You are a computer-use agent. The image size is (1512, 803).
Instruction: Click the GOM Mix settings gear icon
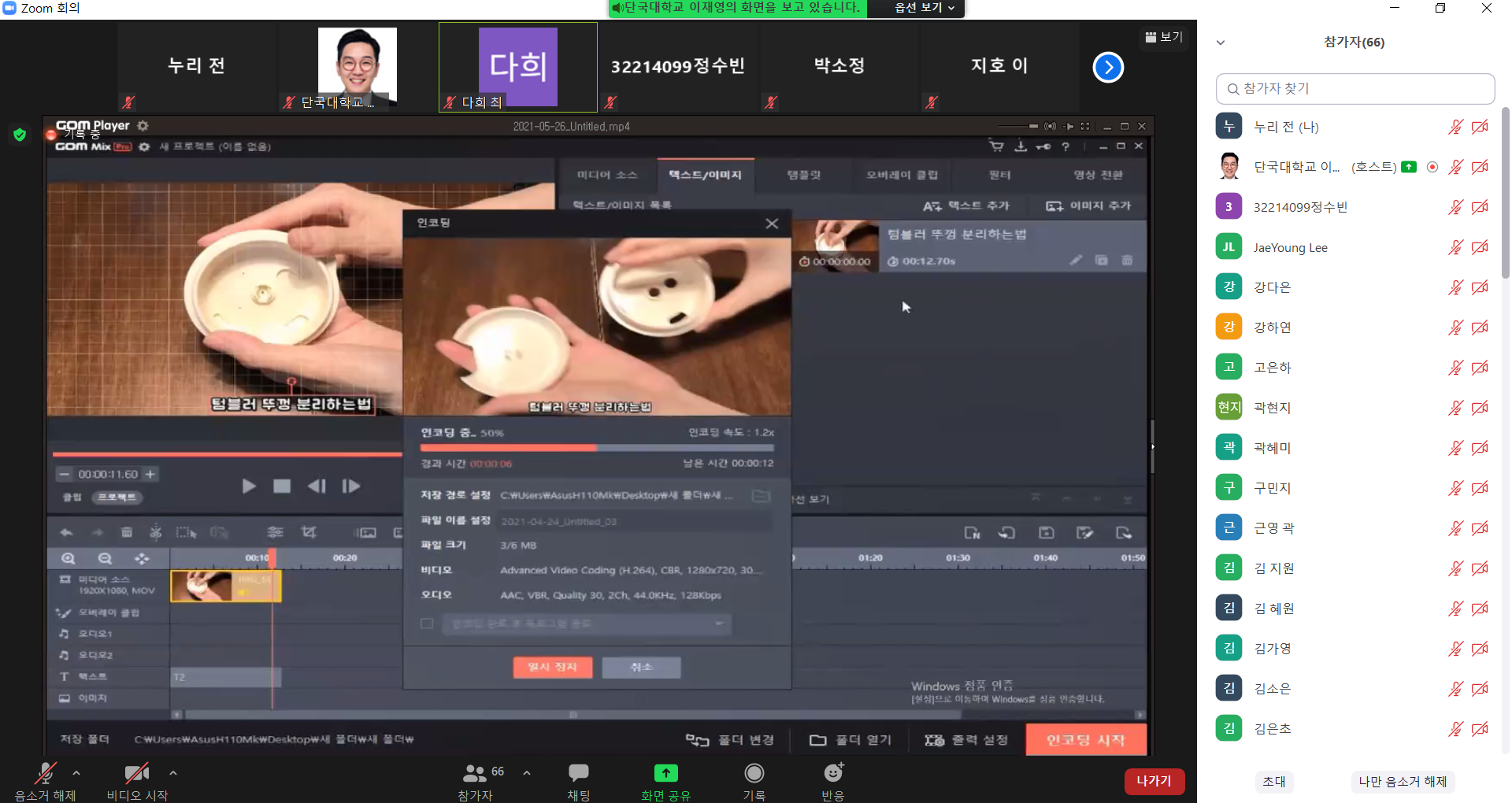[144, 146]
